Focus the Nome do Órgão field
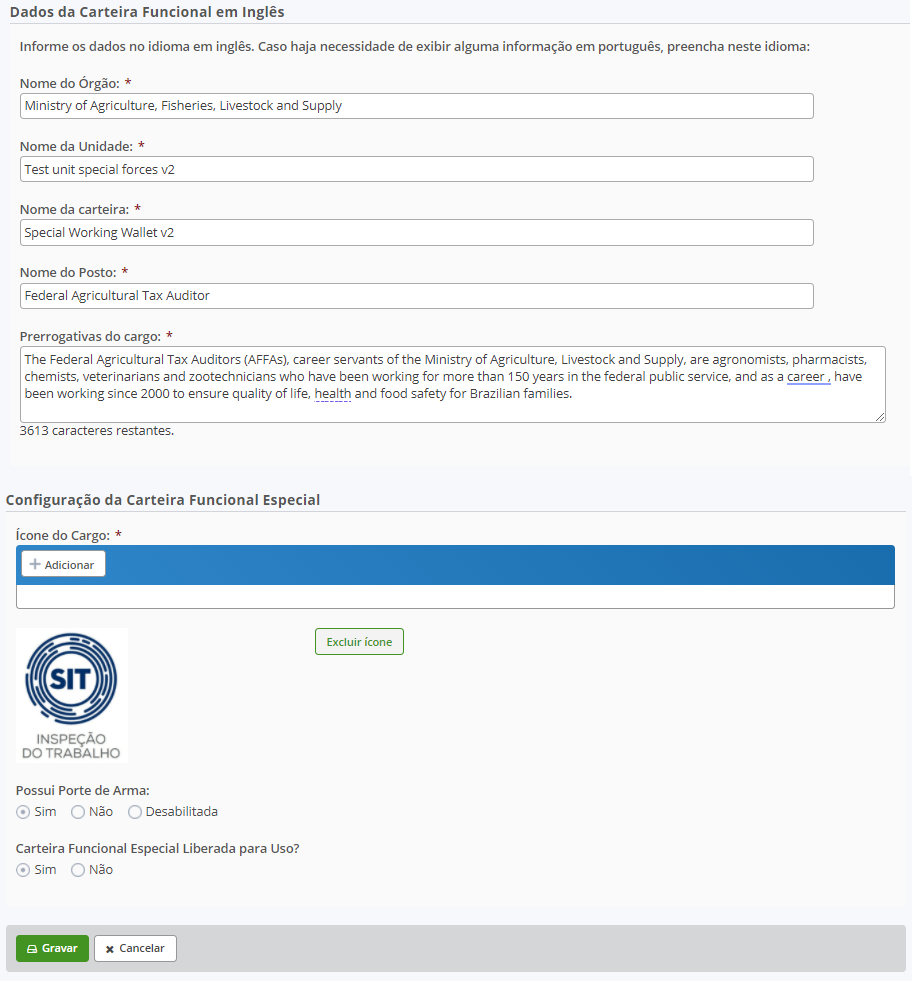Image resolution: width=912 pixels, height=988 pixels. click(416, 106)
